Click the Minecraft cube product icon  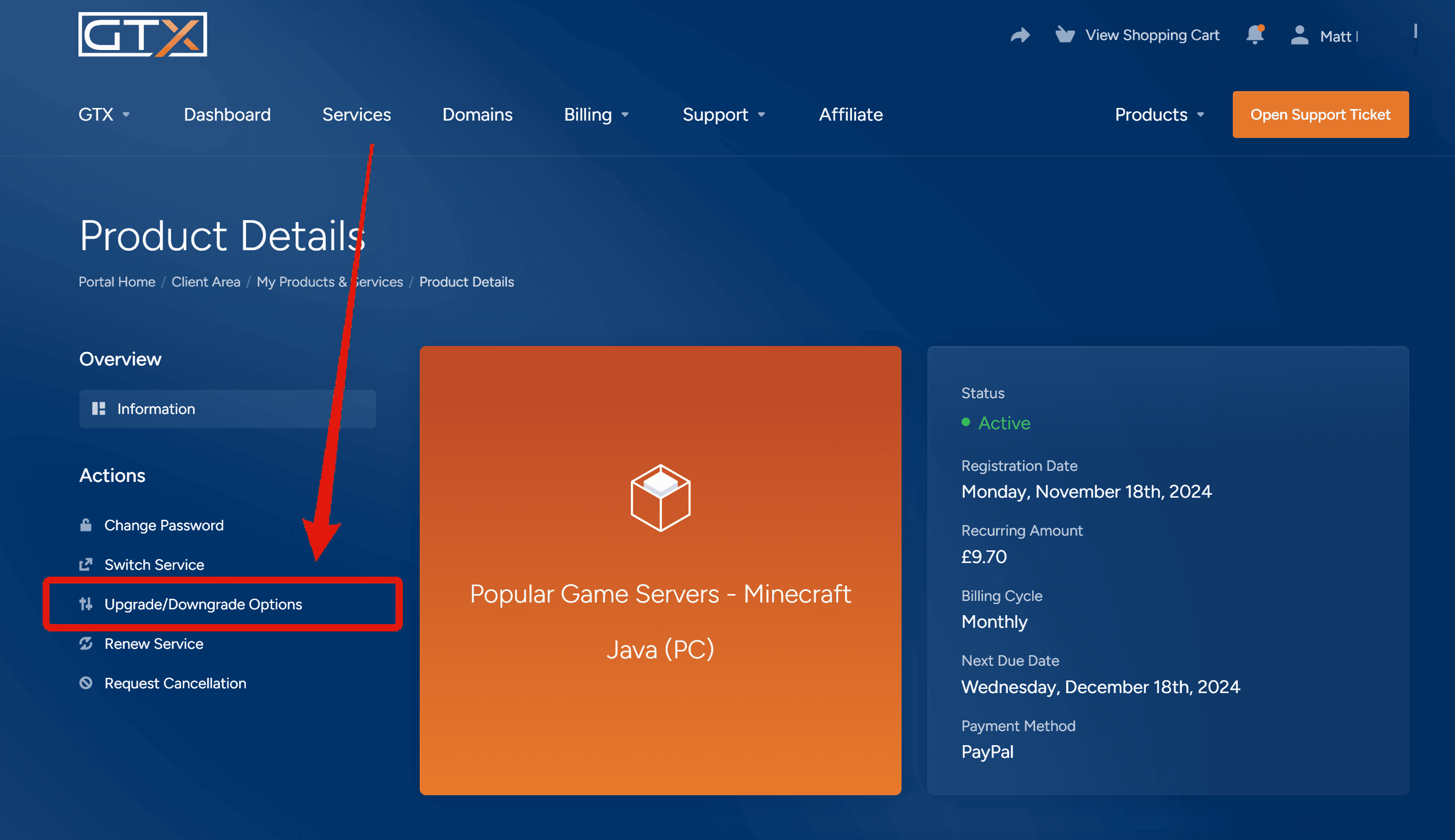click(660, 497)
